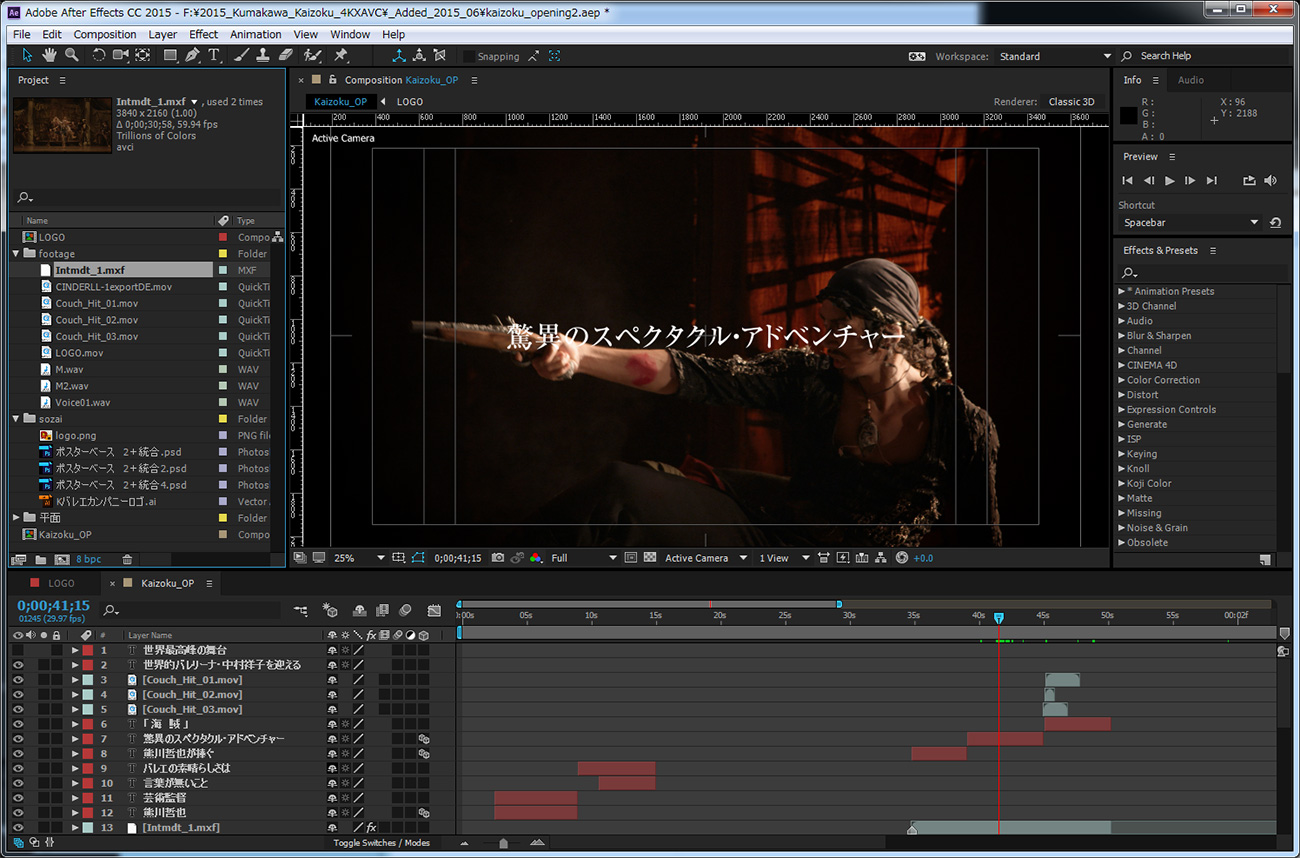Expand the Color Correction effects category
Viewport: 1300px width, 858px height.
click(1121, 380)
